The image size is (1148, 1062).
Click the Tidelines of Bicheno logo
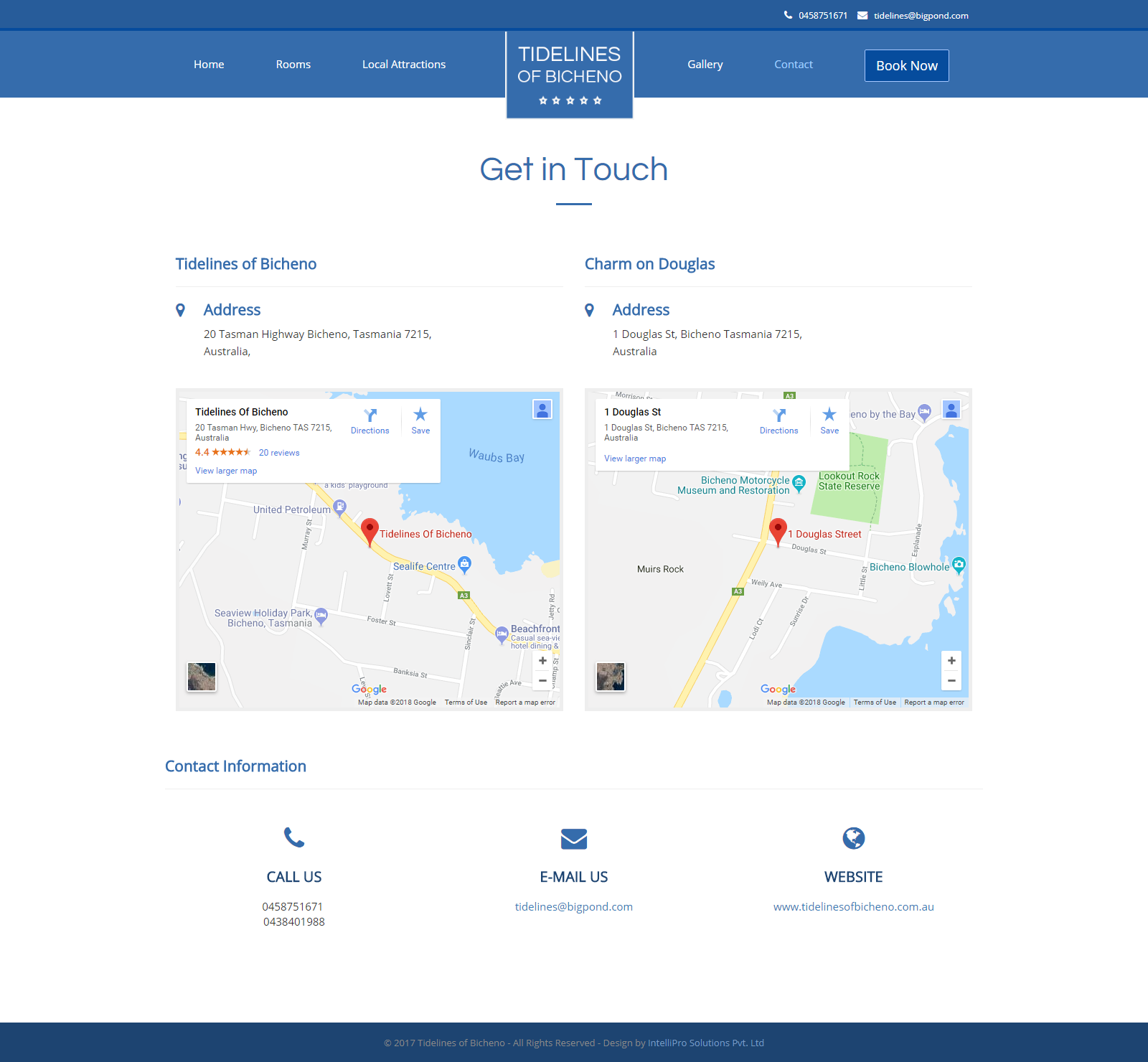coord(570,74)
